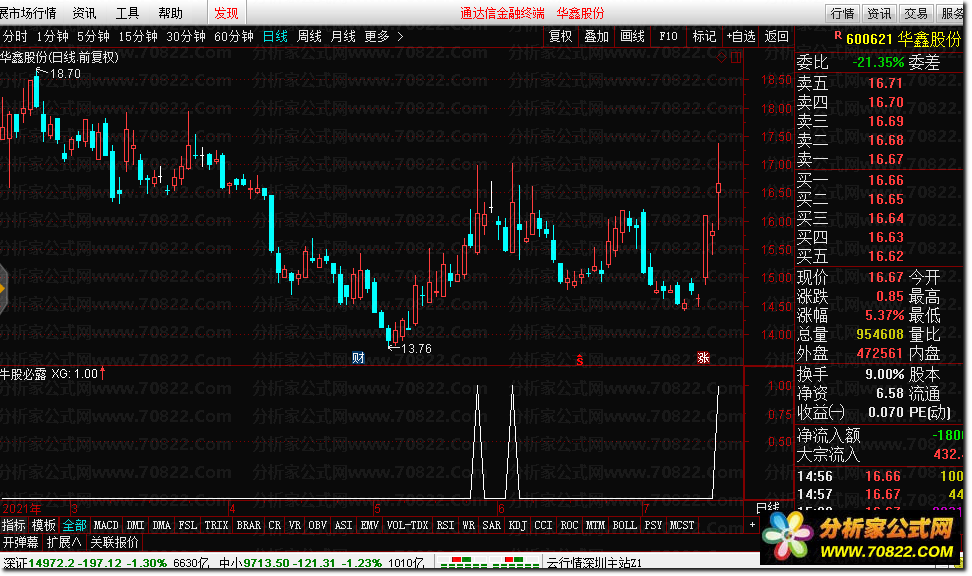Add the stock with +自选
The height and width of the screenshot is (576, 972).
[741, 37]
